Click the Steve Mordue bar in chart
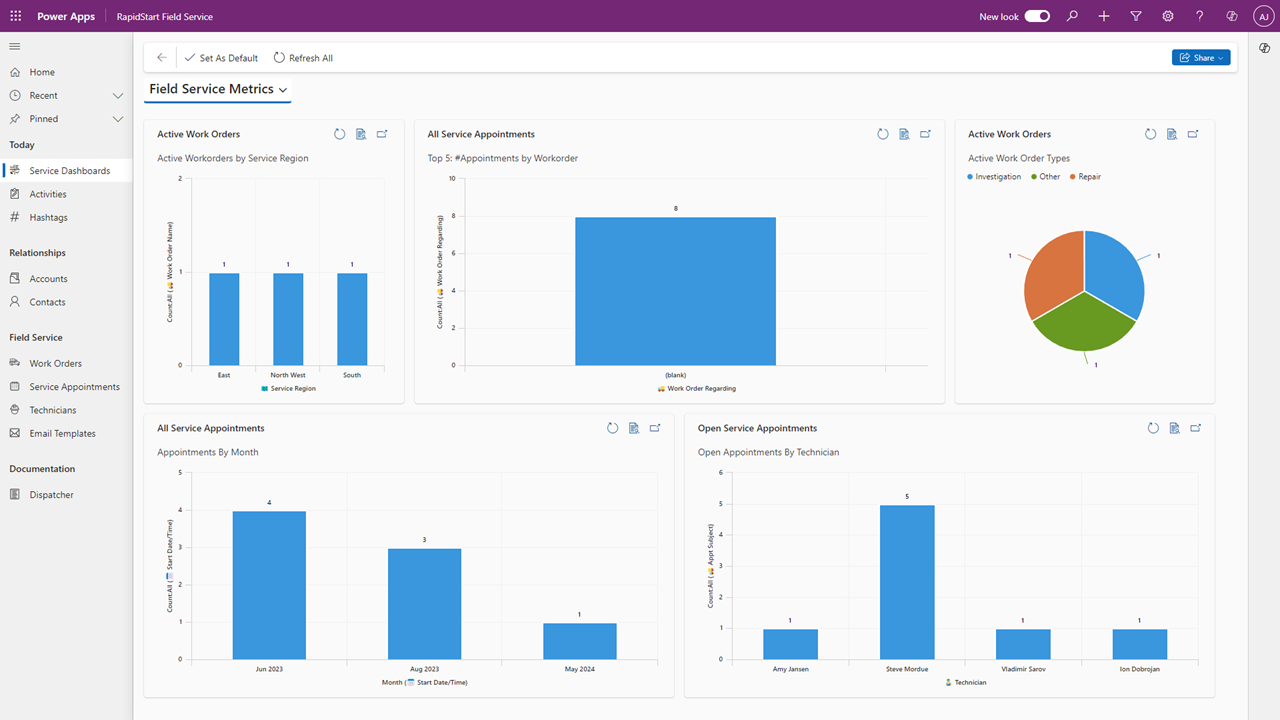This screenshot has height=720, width=1280. pyautogui.click(x=907, y=582)
